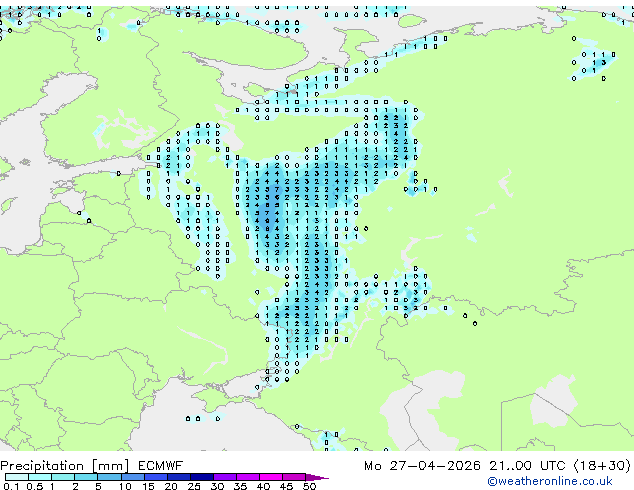Click the 10–15 mm legend color segment
Viewport: 634px width, 490px height.
(133, 477)
